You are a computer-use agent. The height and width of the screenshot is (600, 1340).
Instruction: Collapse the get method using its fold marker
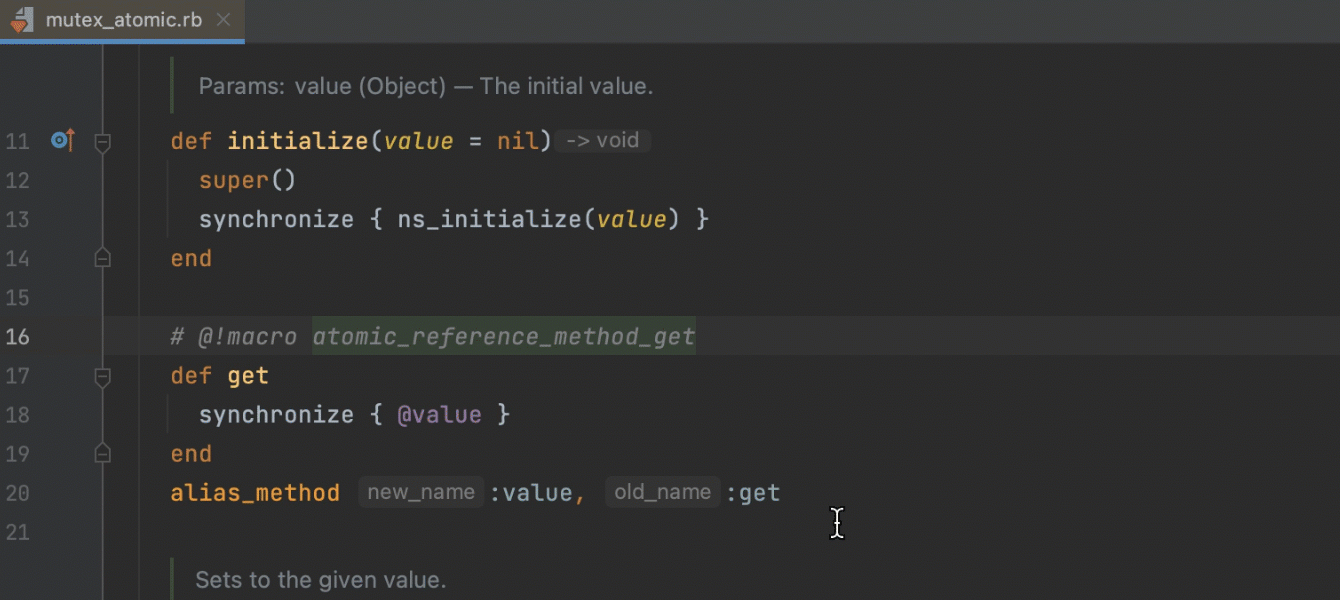pyautogui.click(x=102, y=377)
